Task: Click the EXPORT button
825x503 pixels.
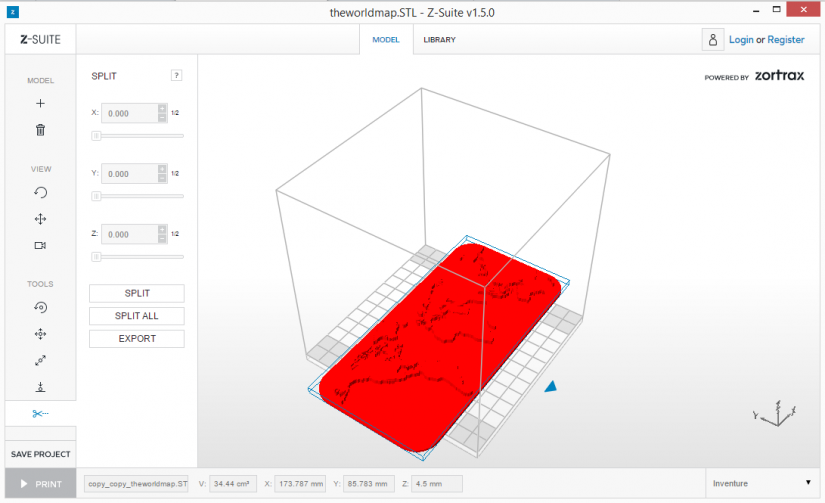Action: [137, 338]
